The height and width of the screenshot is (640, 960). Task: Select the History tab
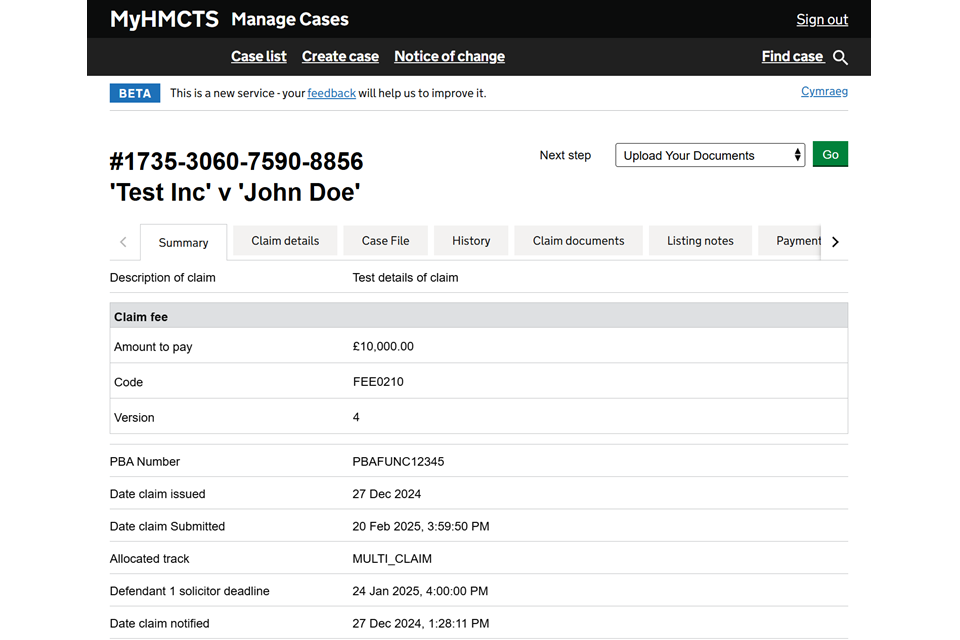pyautogui.click(x=471, y=241)
